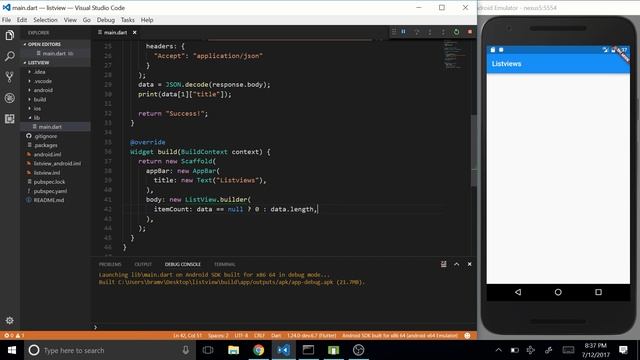Open the File menu
The image size is (640, 360).
pyautogui.click(x=6, y=20)
